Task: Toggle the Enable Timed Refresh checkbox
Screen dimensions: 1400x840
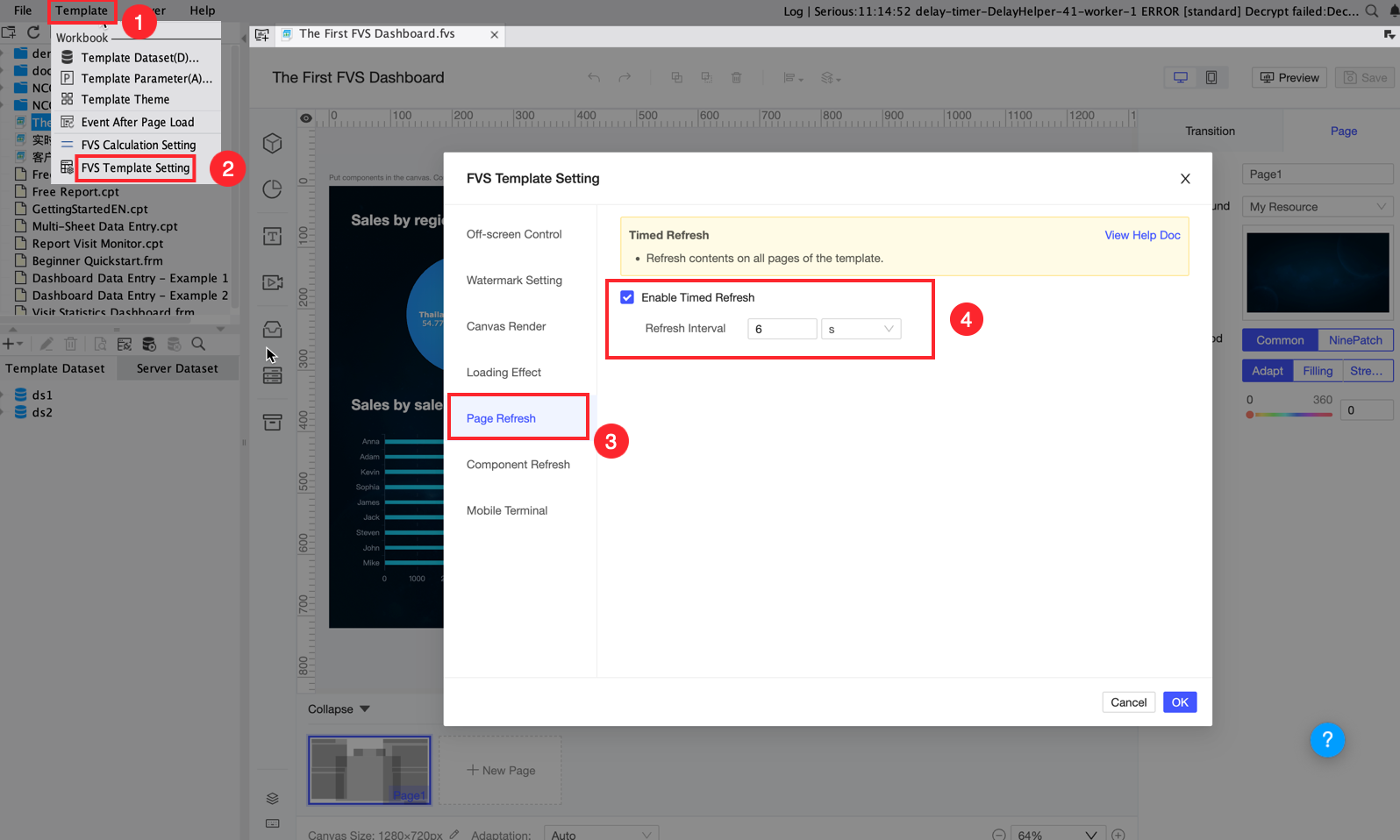Action: (x=627, y=297)
